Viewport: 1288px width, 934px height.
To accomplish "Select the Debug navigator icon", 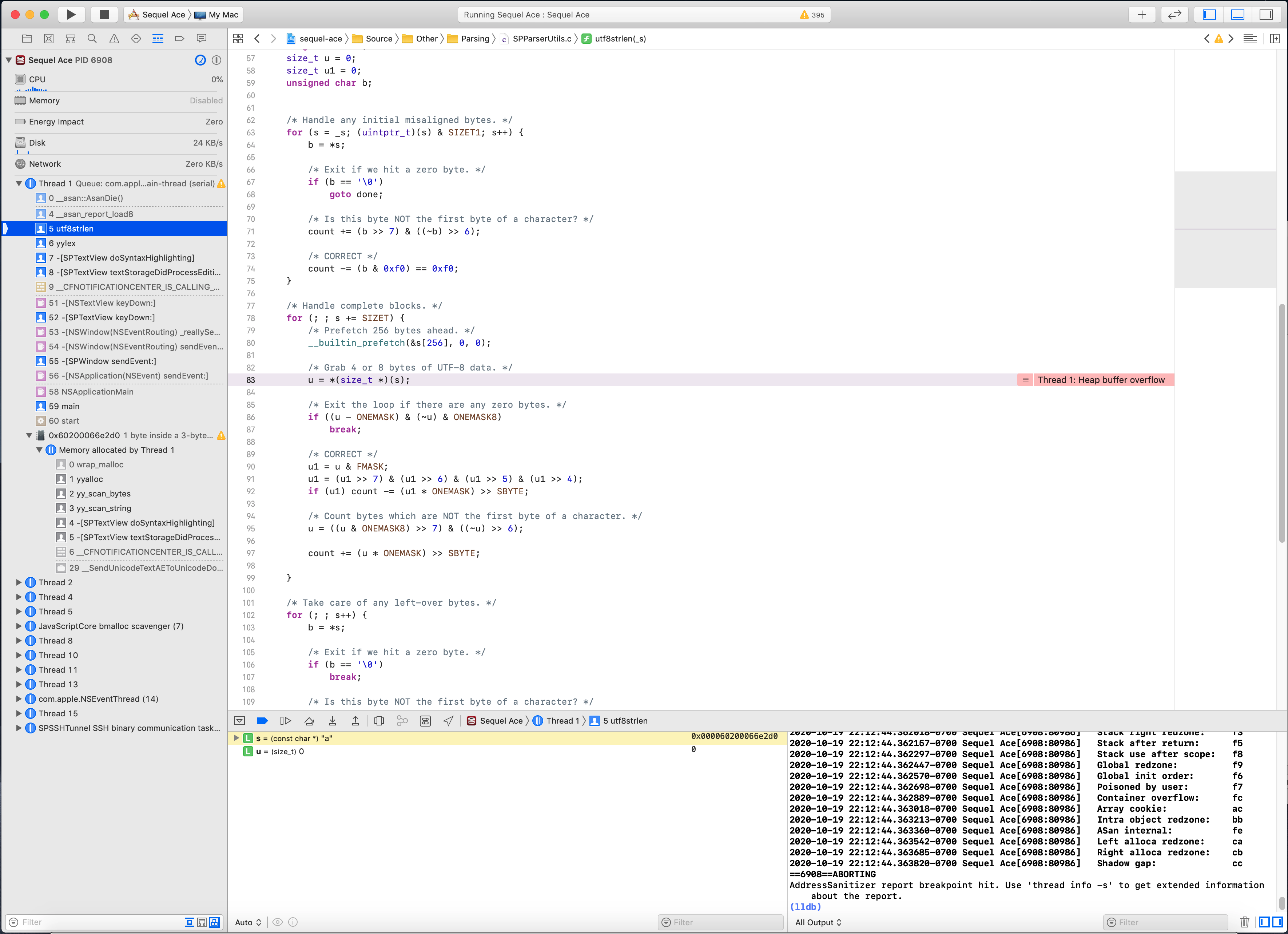I will click(158, 39).
